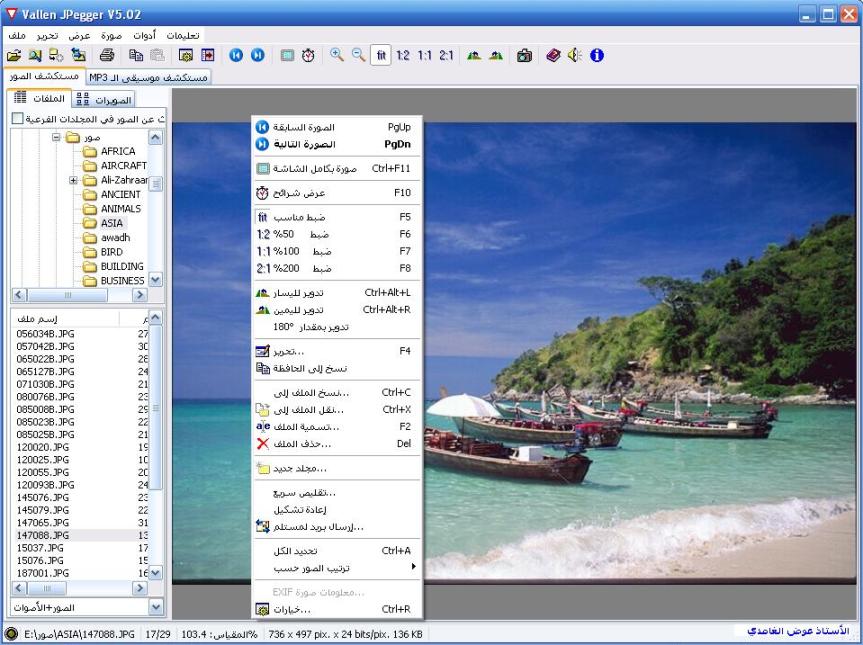Screen dimensions: 863x645
Task: Open the blue info icon in toolbar
Action: pyautogui.click(x=597, y=55)
